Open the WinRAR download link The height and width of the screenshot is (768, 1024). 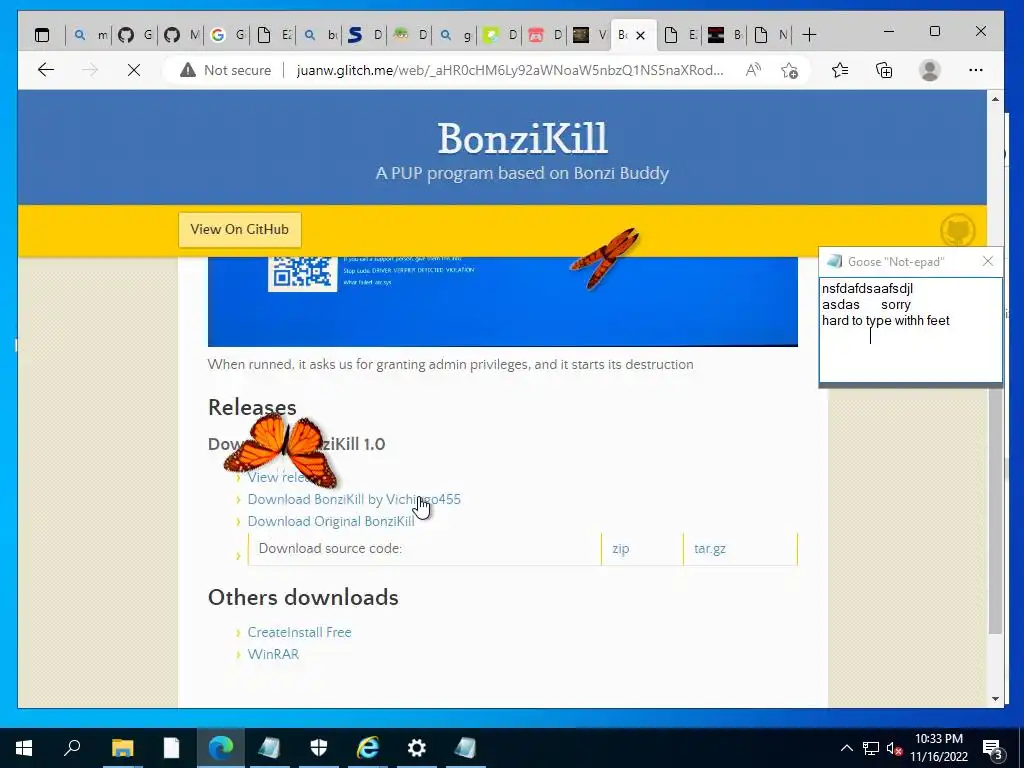click(273, 654)
